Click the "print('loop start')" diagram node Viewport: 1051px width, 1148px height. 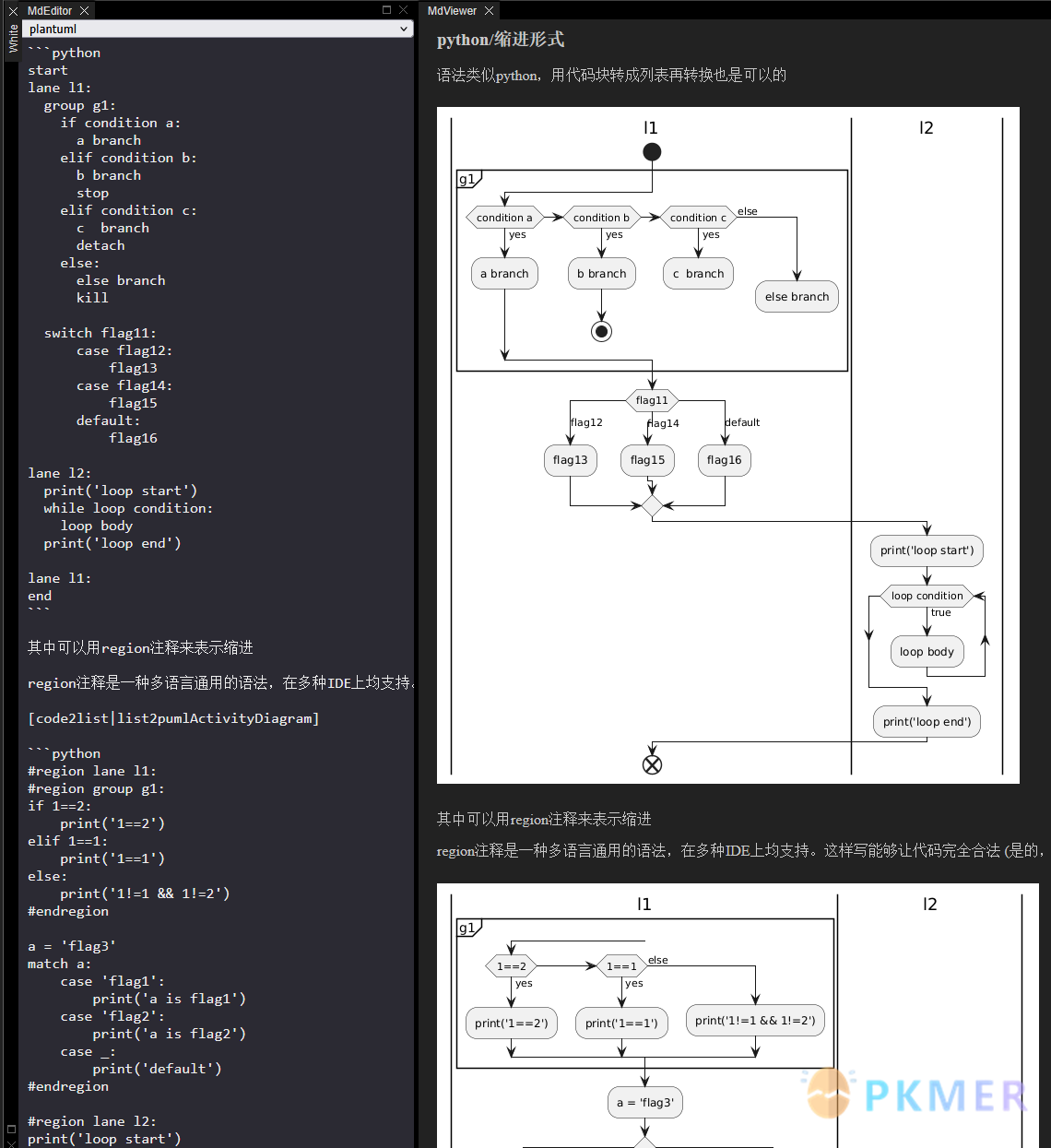click(x=927, y=550)
